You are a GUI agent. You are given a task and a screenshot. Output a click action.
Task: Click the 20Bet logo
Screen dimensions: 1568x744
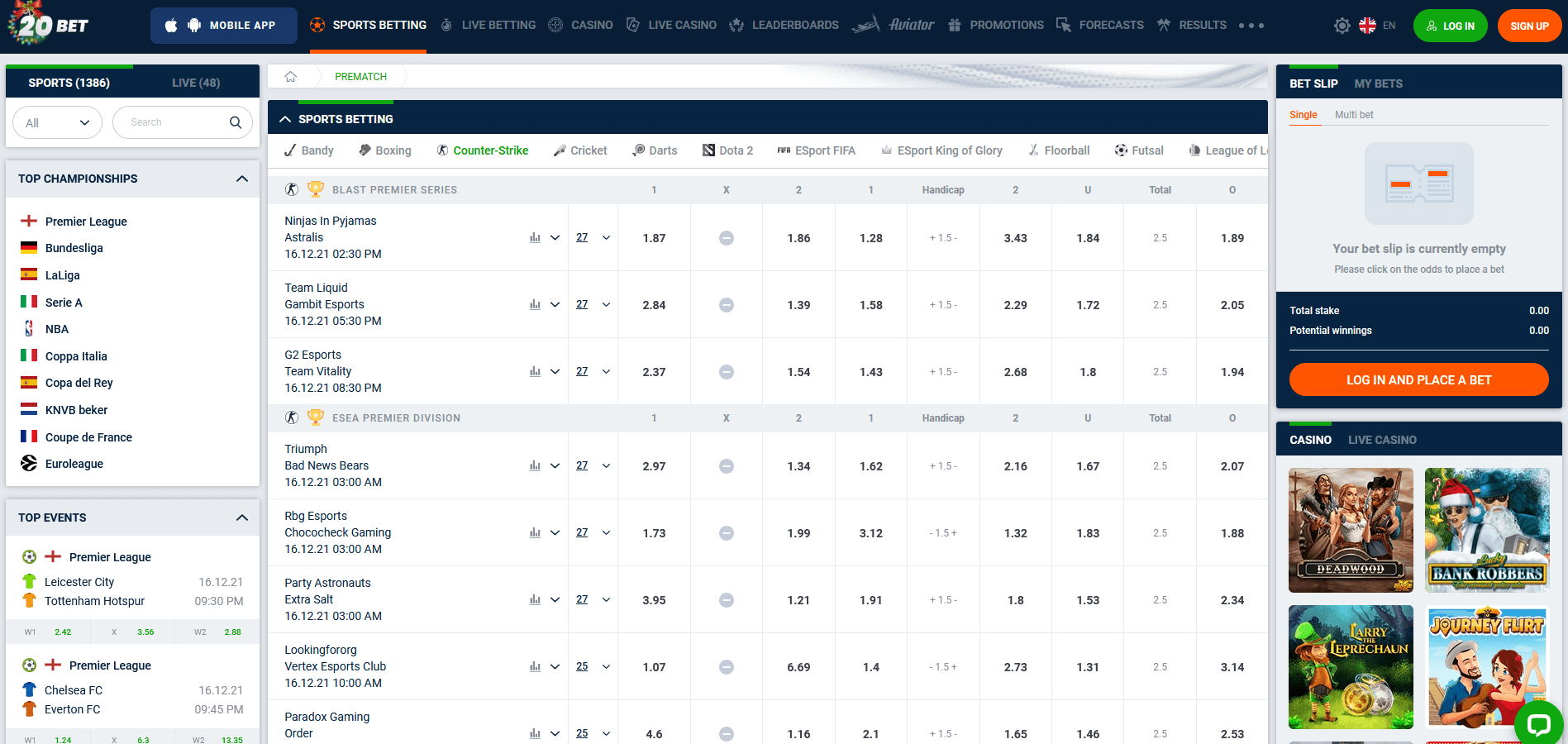point(48,24)
